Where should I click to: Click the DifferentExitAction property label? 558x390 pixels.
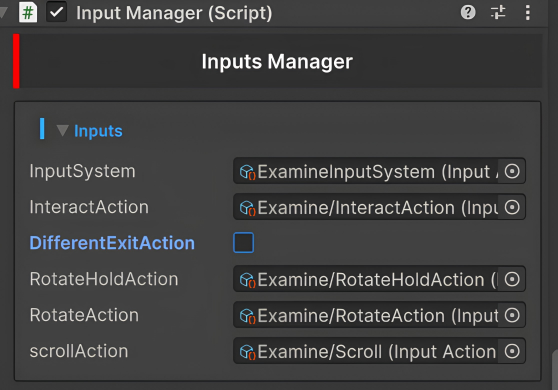(112, 243)
